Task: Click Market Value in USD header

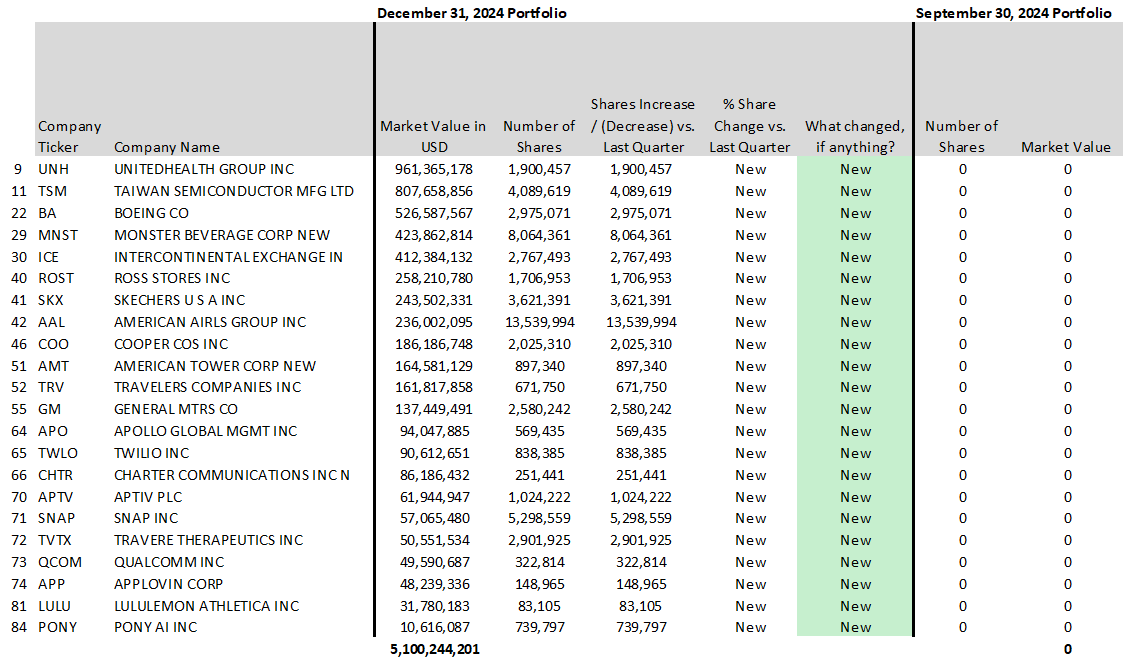Action: coord(433,136)
